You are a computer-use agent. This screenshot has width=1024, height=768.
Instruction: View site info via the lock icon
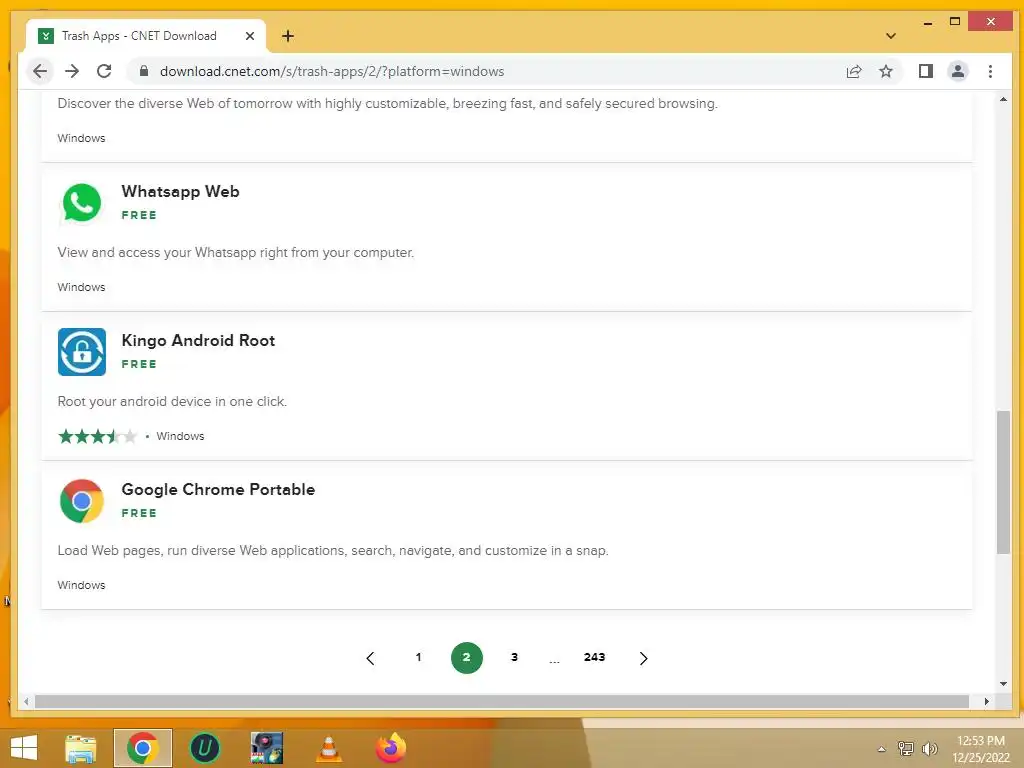(x=144, y=71)
